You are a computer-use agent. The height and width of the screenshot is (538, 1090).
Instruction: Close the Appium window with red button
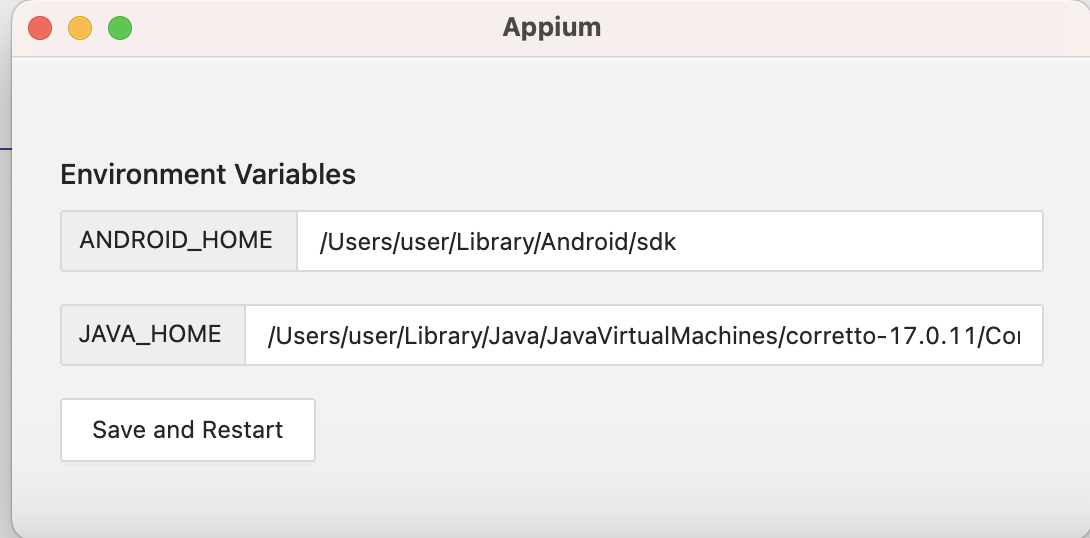pyautogui.click(x=40, y=28)
